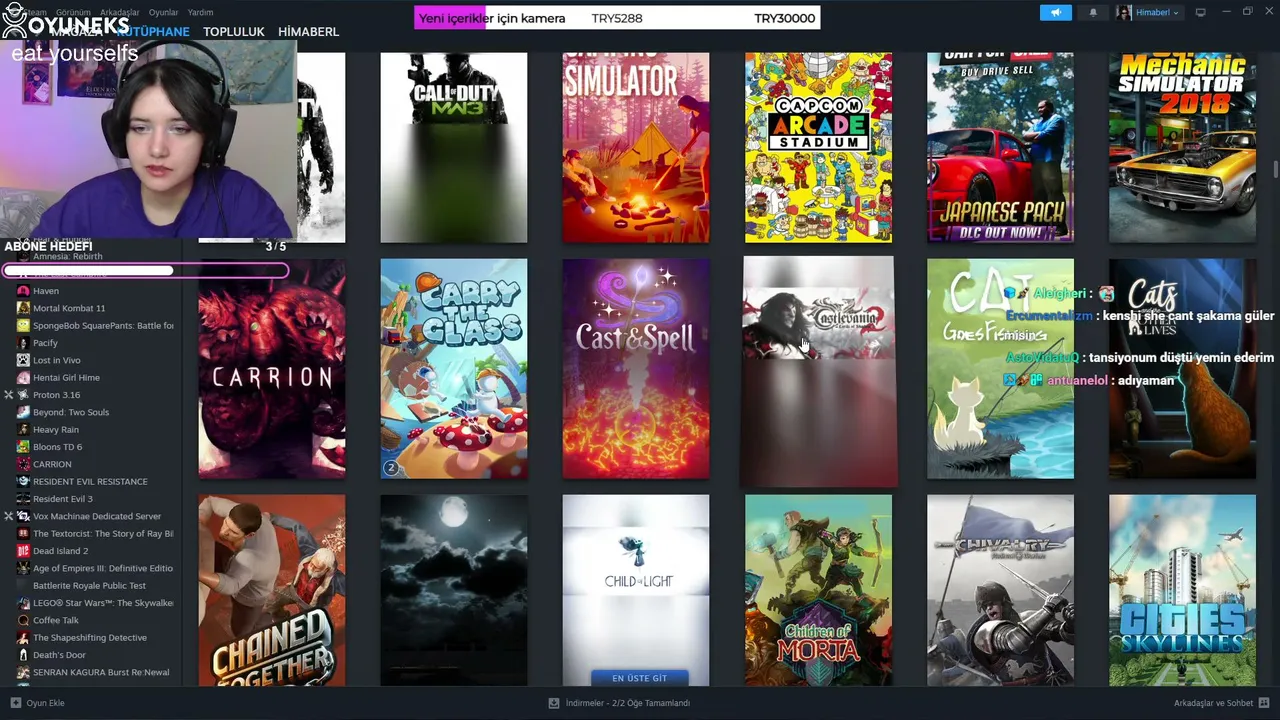
Task: Click the Coffee Talk game icon
Action: [x=23, y=620]
